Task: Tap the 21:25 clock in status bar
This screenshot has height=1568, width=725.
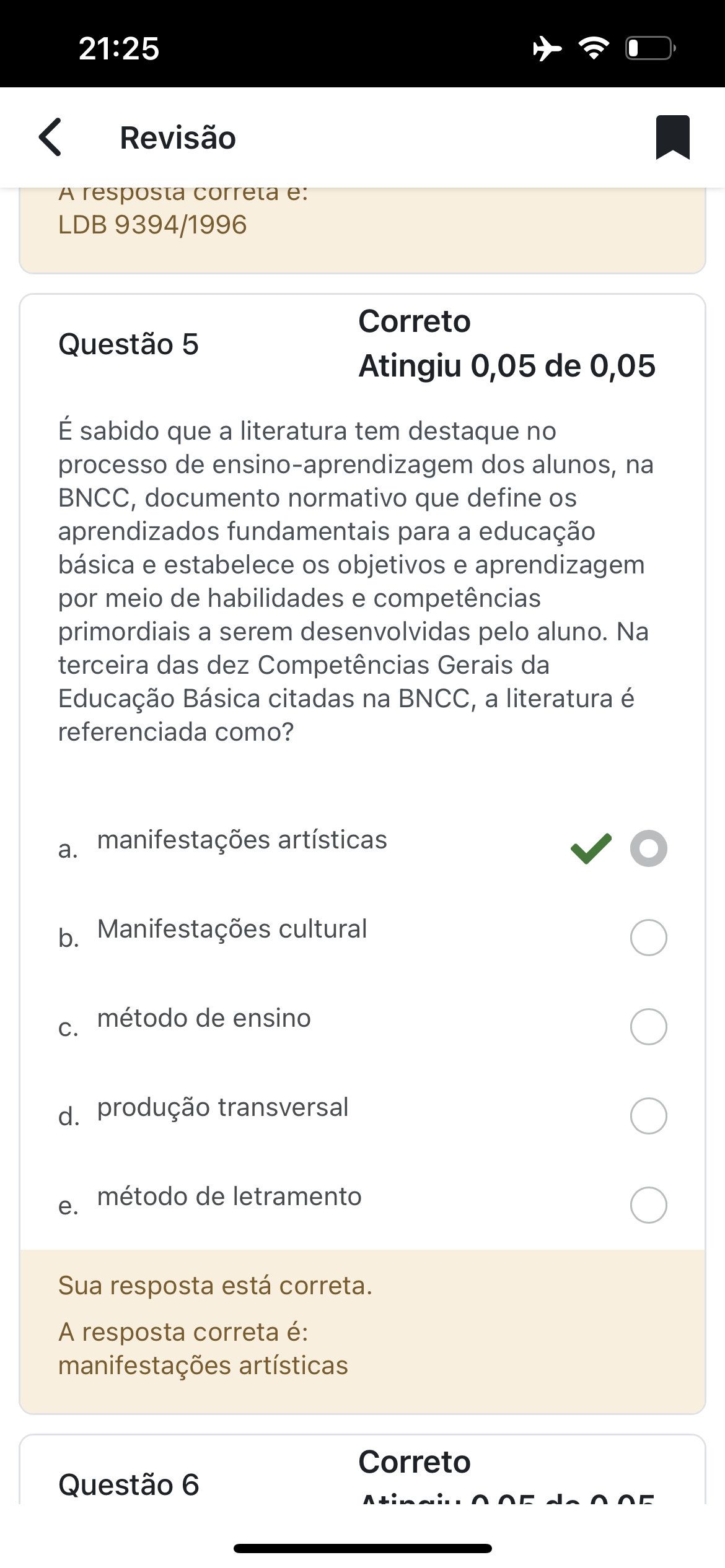Action: point(119,48)
